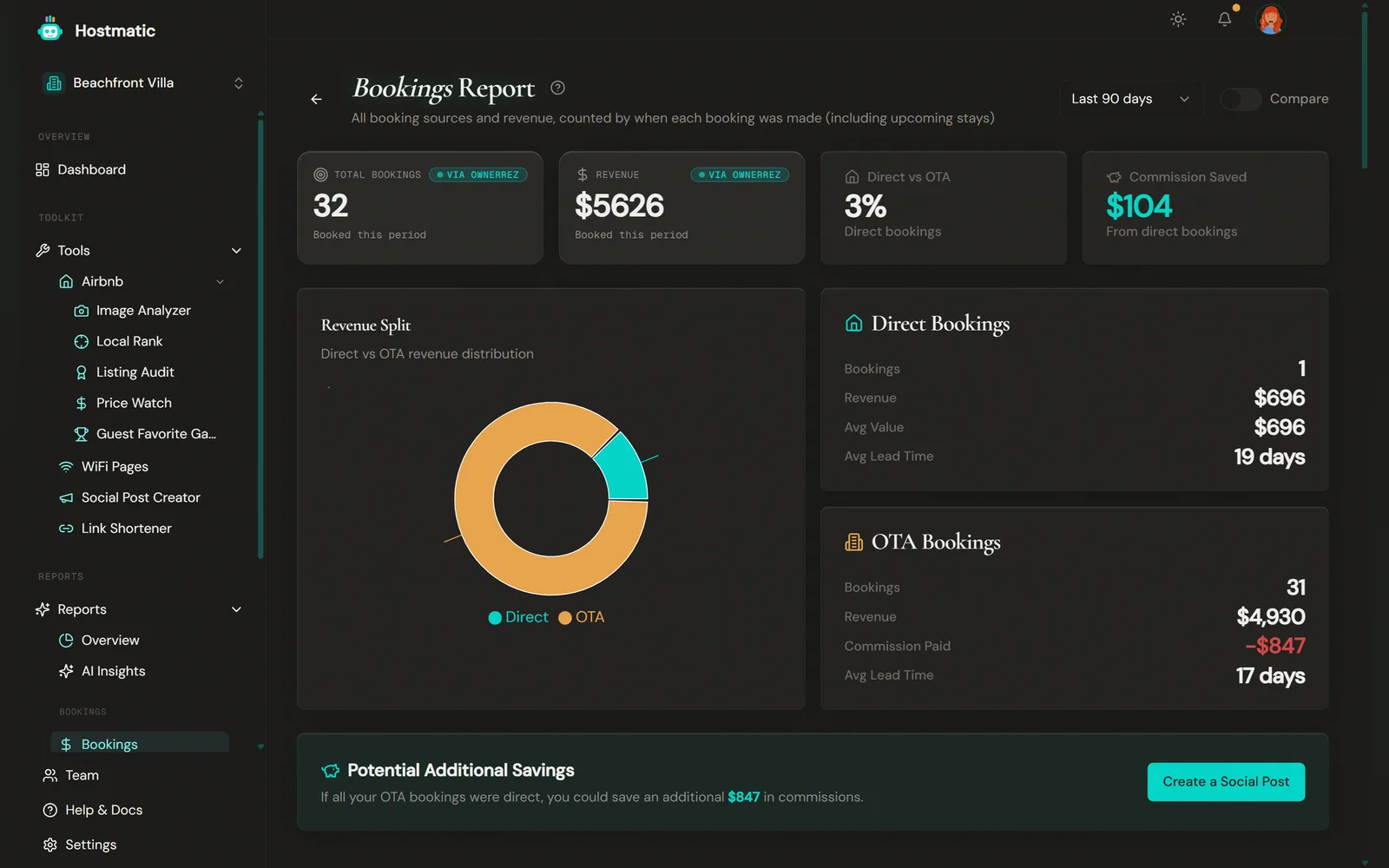Open the Local Rank tool
This screenshot has width=1389, height=868.
click(129, 341)
